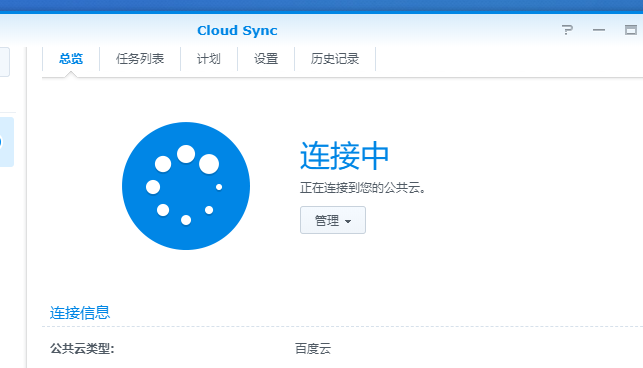Open the 任务列表 tab
Screen dimensions: 643x368
[x=140, y=59]
